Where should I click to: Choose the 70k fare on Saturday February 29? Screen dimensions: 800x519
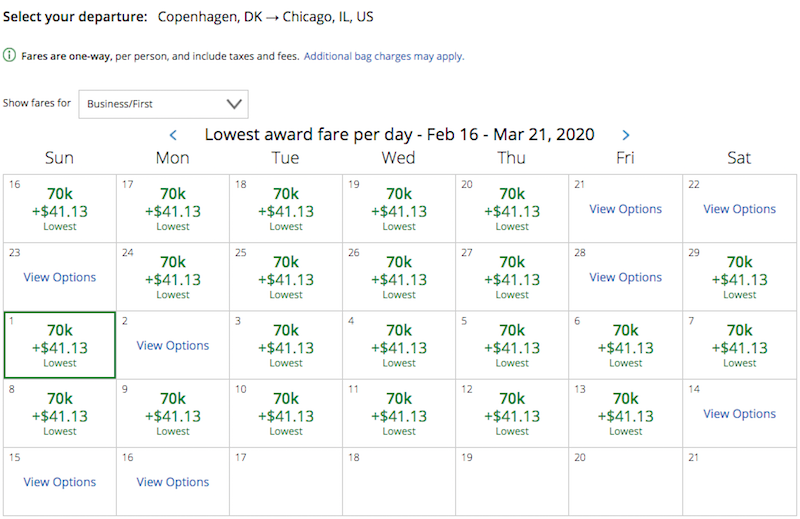(x=739, y=277)
